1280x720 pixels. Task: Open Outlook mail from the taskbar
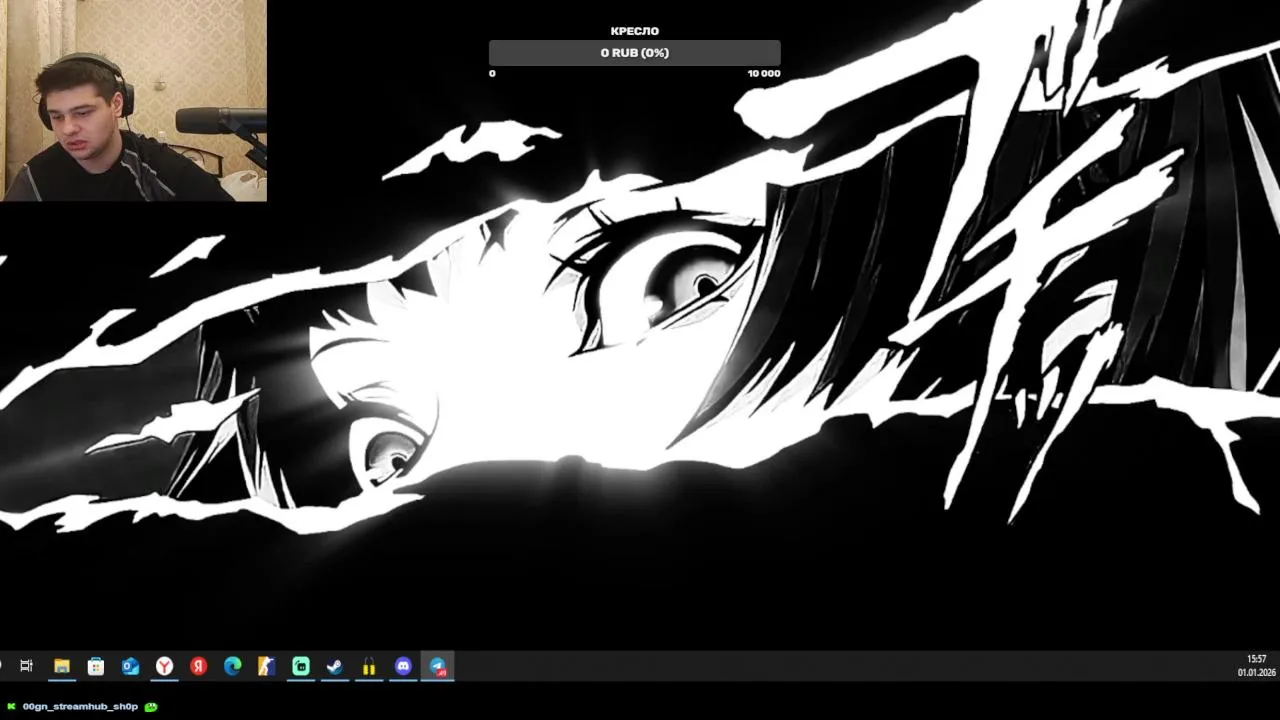(130, 666)
